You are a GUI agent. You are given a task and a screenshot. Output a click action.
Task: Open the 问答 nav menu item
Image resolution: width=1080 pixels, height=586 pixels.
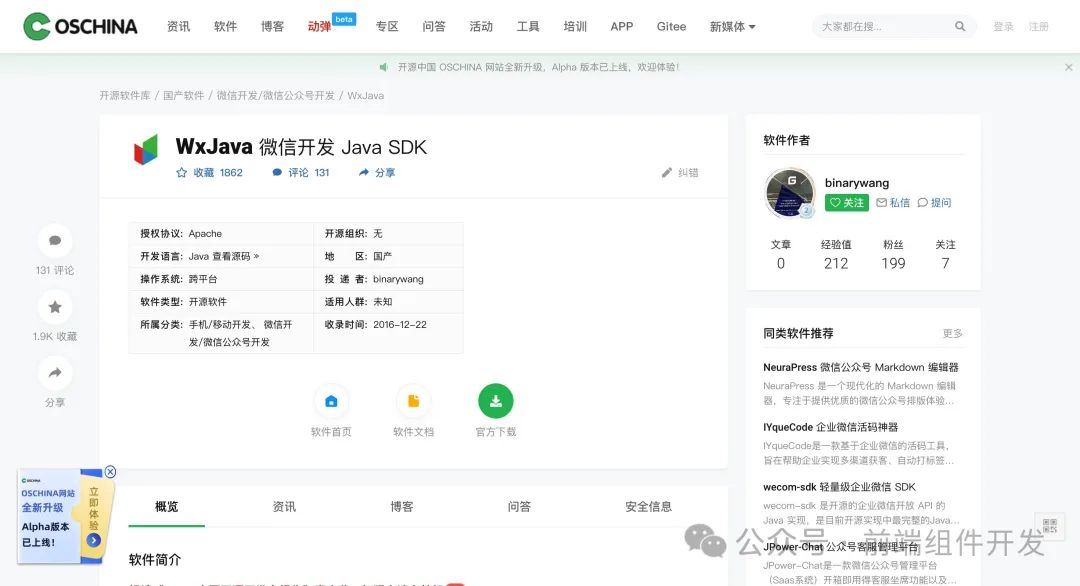(434, 26)
